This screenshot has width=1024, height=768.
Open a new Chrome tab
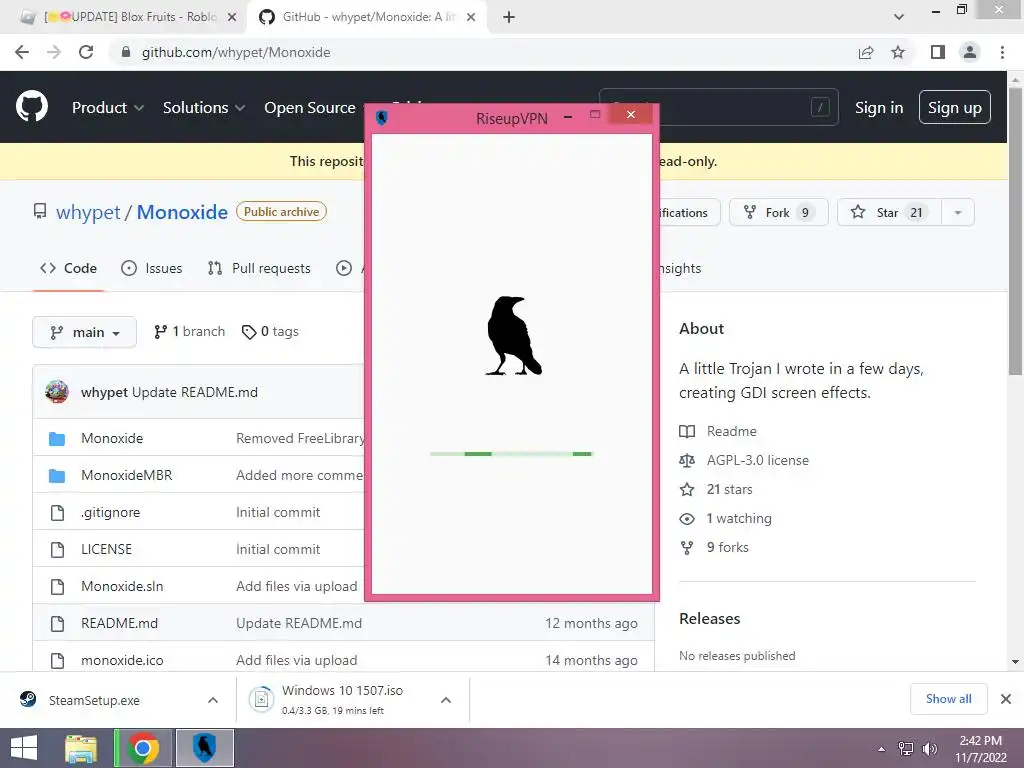coord(509,17)
